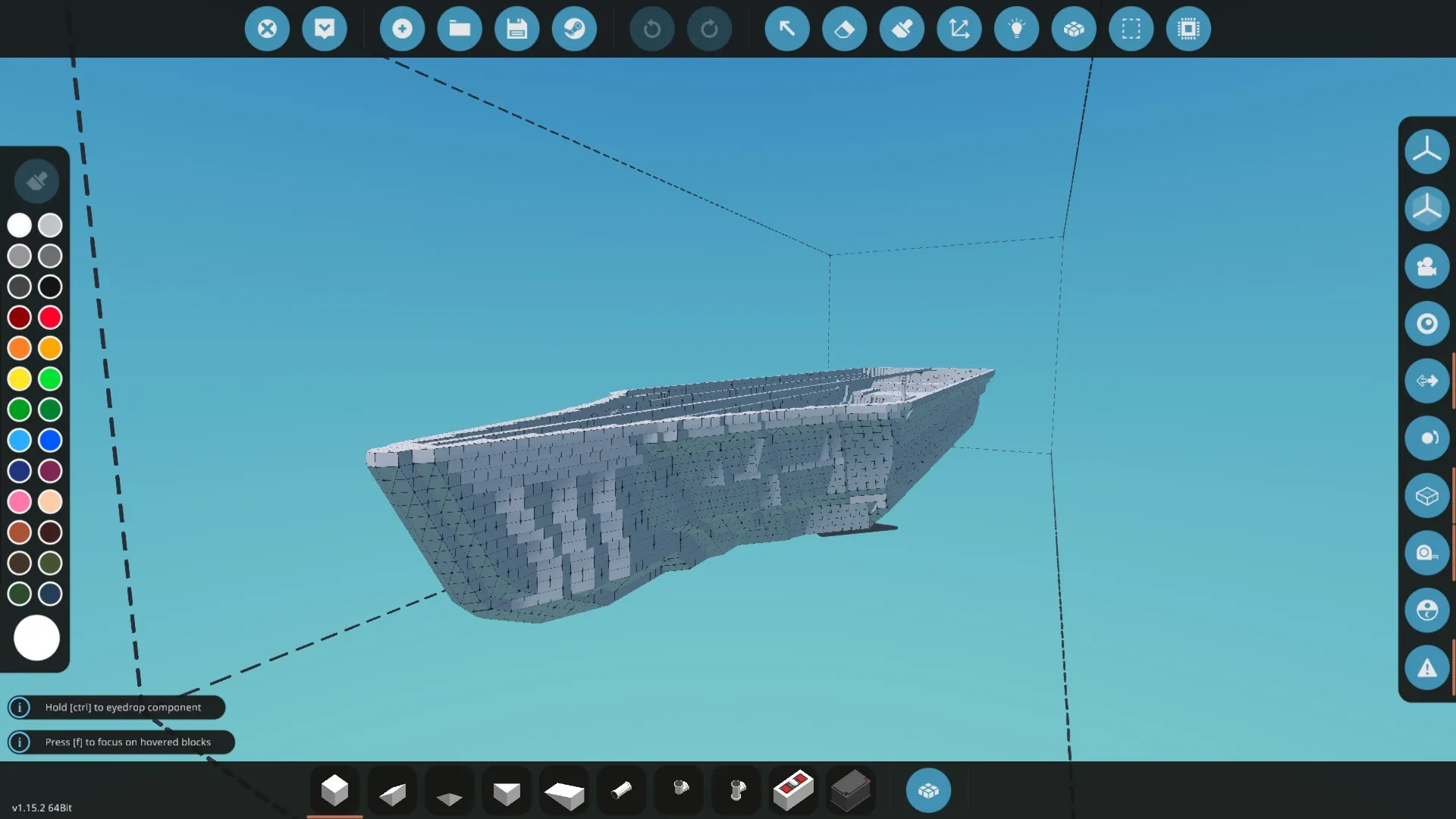Image resolution: width=1456 pixels, height=819 pixels.
Task: Select the battery component in hotbar
Action: 850,790
